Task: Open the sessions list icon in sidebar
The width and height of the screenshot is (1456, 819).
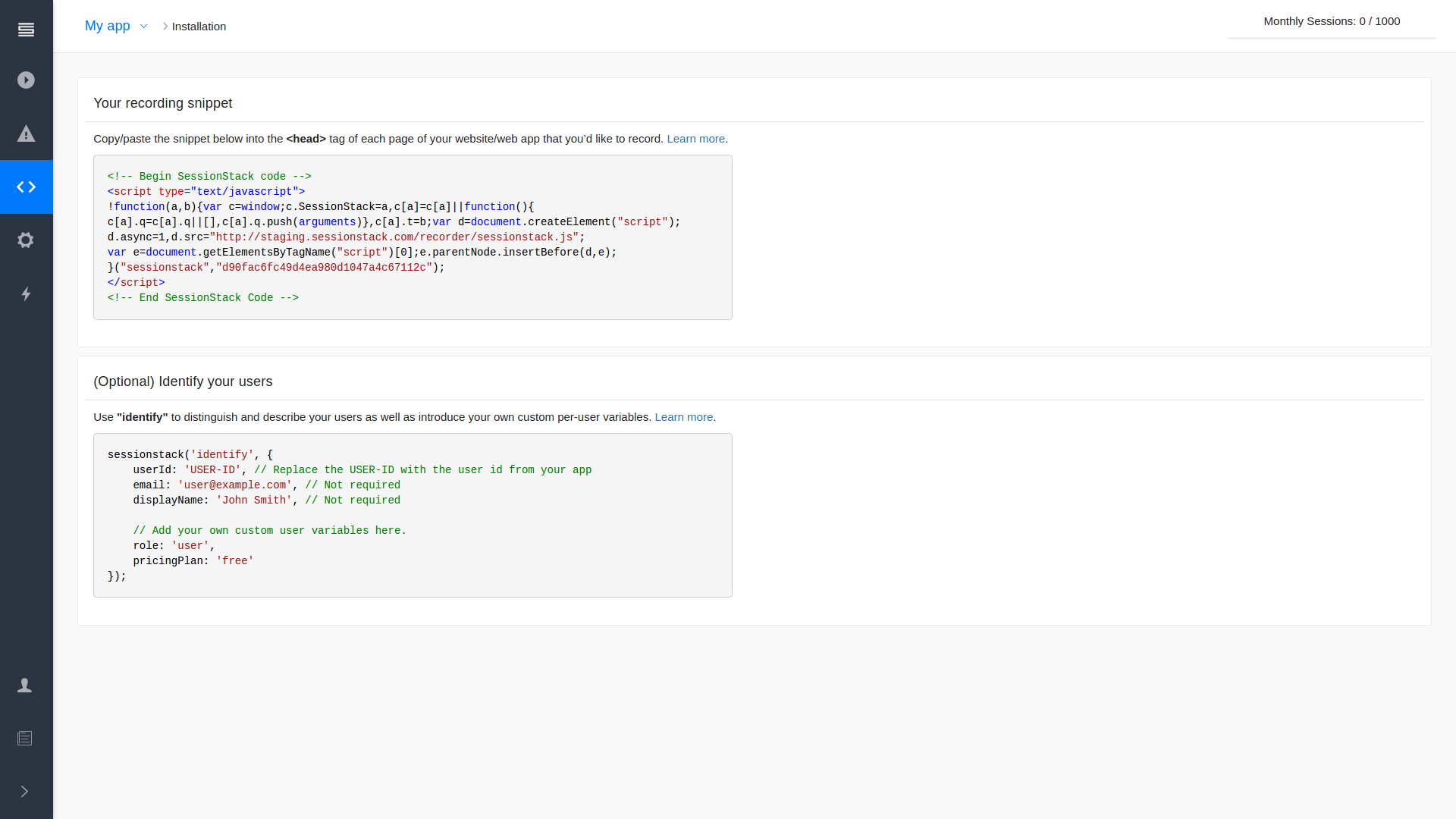Action: click(26, 30)
